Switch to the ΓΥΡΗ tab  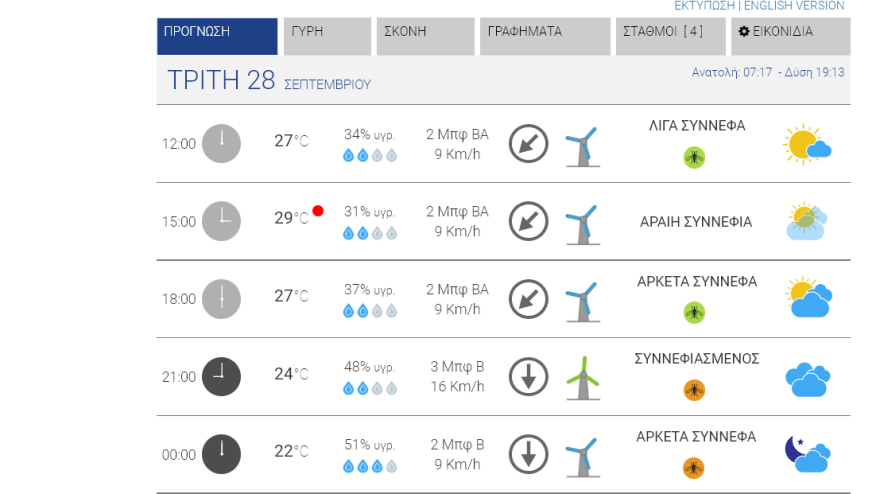(327, 36)
